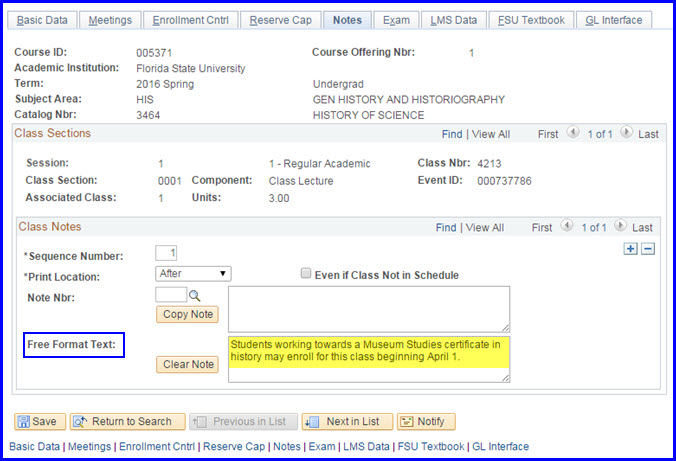Open FSU Textbook link in bottom navigation

(x=431, y=446)
